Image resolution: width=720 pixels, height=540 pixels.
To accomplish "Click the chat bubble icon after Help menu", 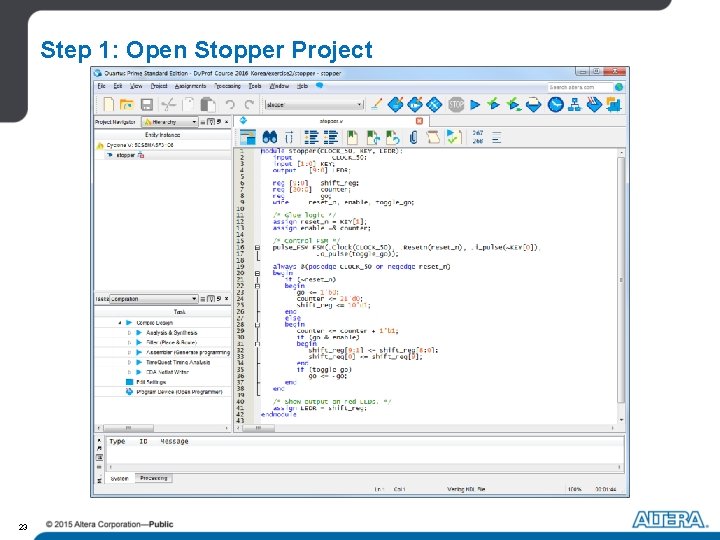I will [320, 85].
